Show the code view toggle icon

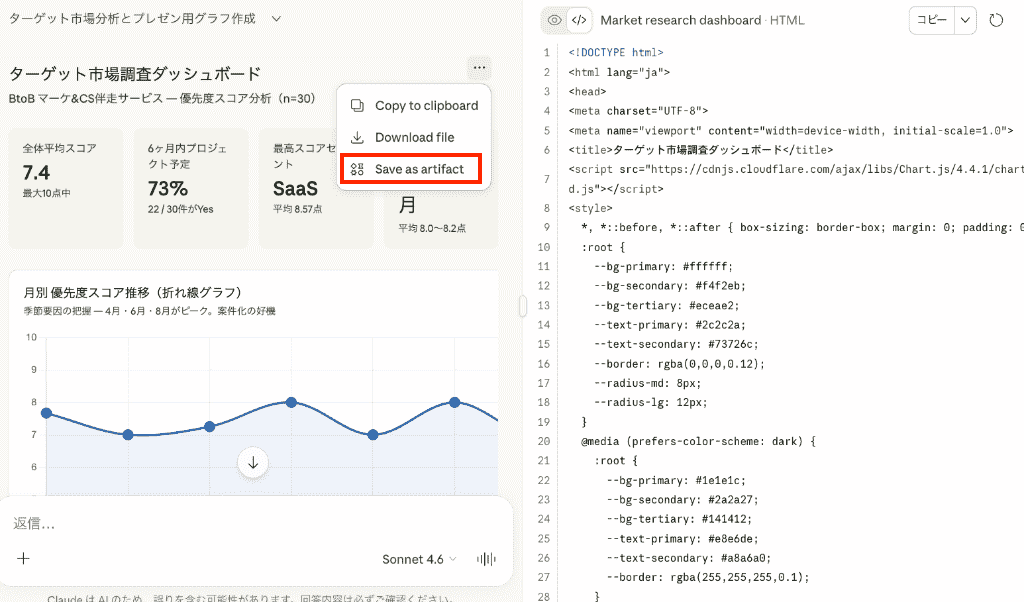[579, 20]
